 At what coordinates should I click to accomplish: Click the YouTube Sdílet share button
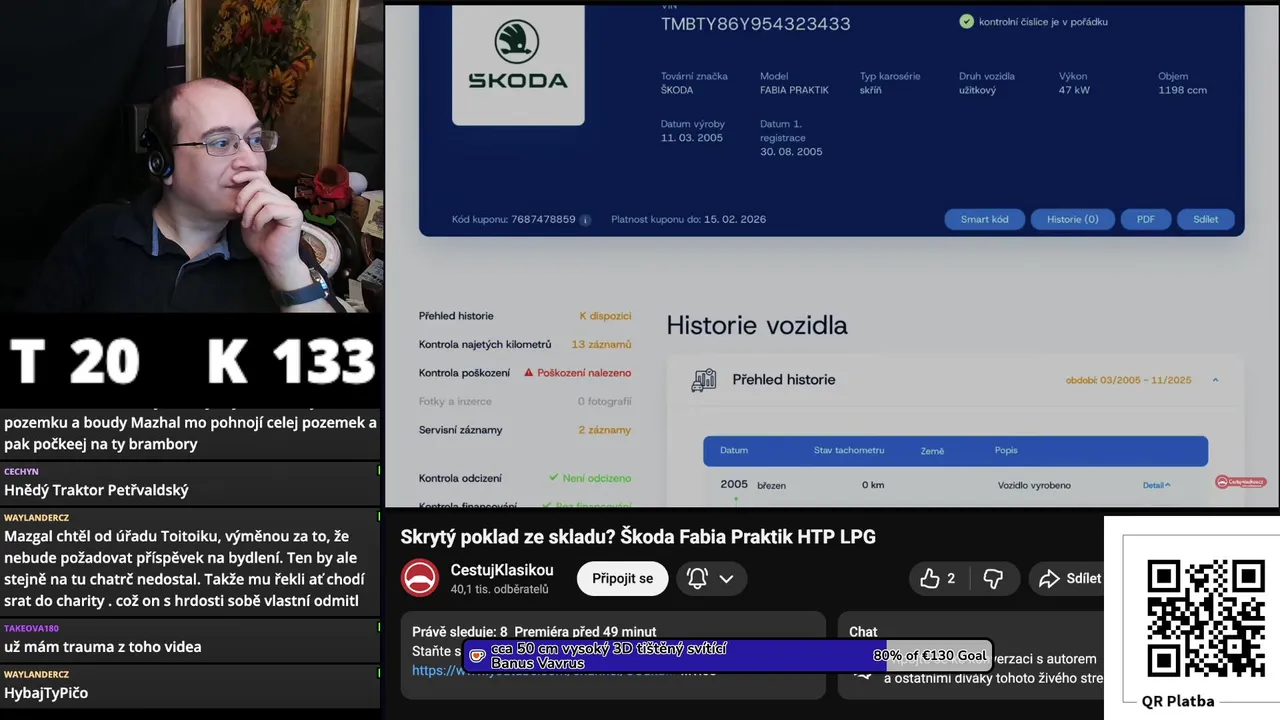pyautogui.click(x=1070, y=578)
